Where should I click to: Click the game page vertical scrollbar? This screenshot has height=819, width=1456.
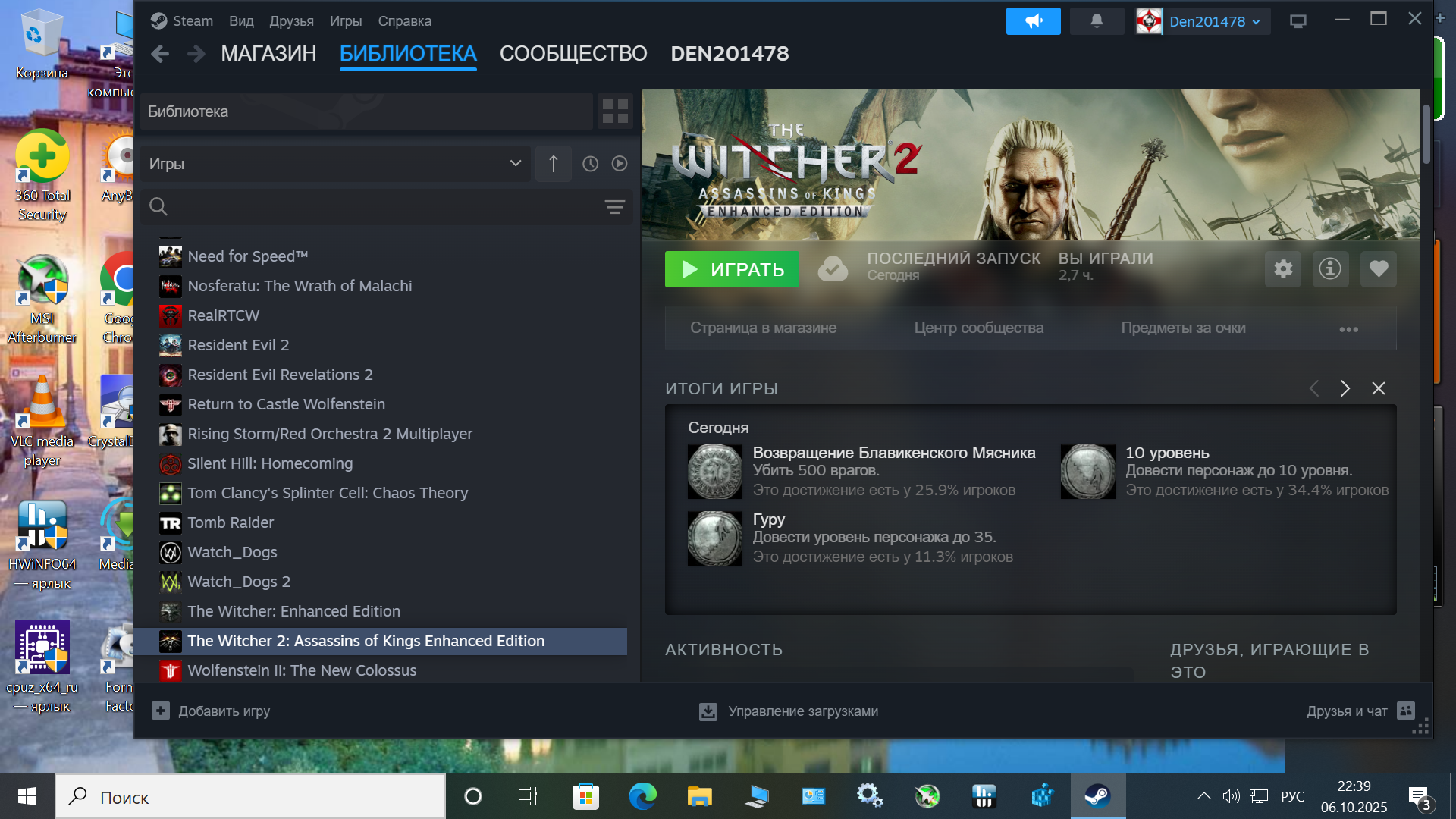coord(1426,135)
